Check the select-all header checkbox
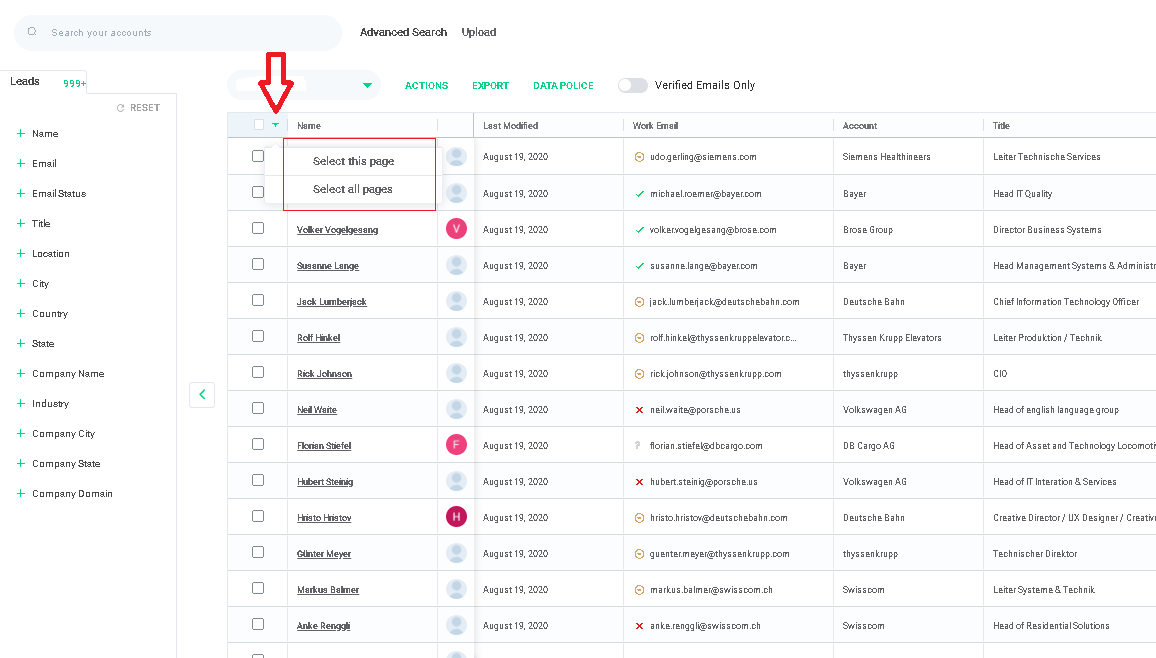This screenshot has height=658, width=1156. (259, 125)
